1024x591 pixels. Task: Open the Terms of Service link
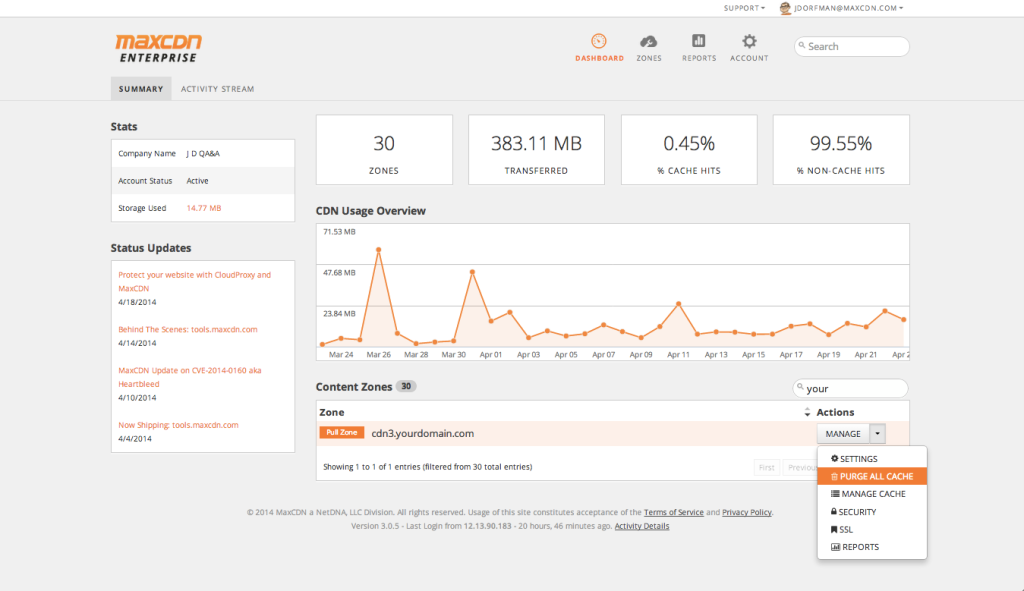[x=673, y=512]
